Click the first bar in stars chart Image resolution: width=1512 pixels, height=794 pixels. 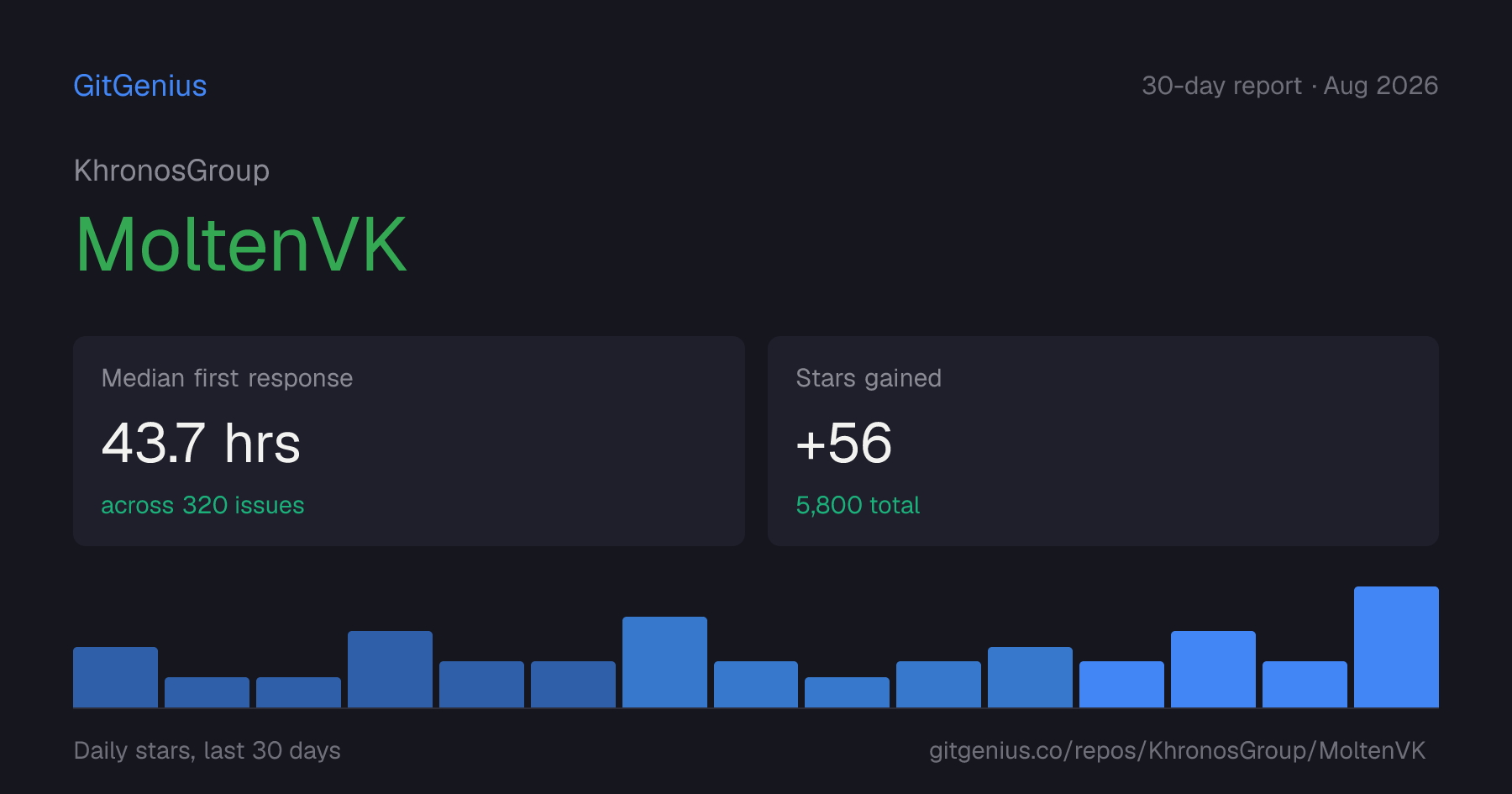(115, 677)
